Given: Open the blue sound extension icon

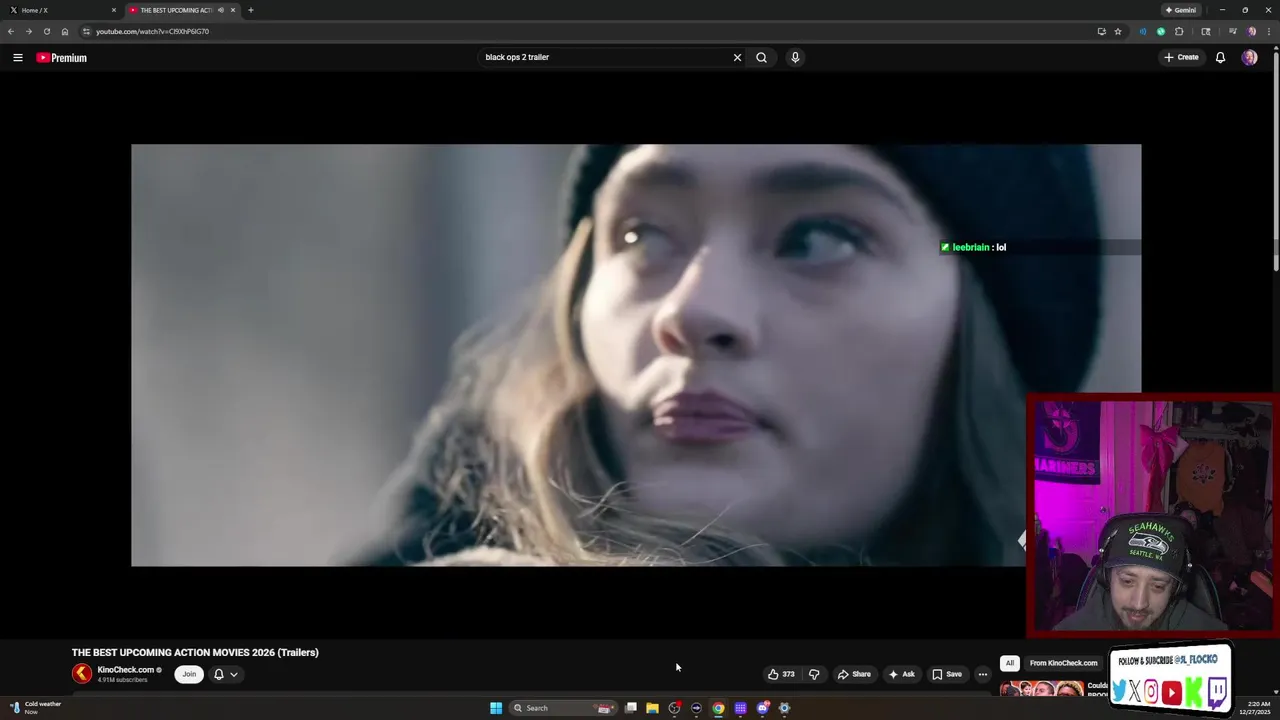Looking at the screenshot, I should click(x=1143, y=31).
